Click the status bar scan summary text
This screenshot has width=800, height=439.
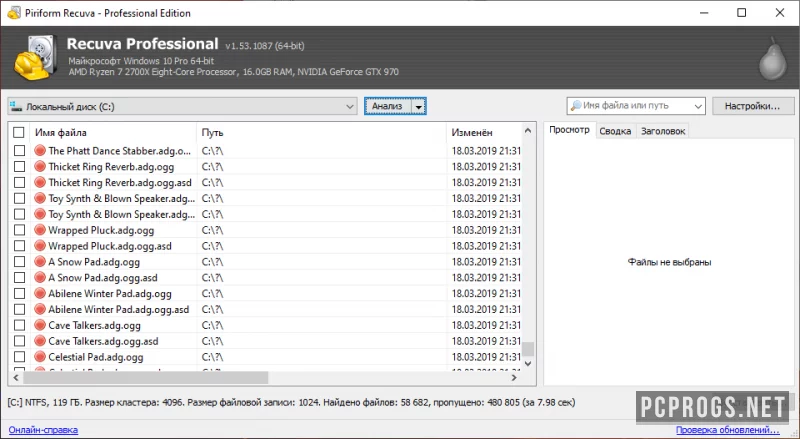pyautogui.click(x=291, y=402)
